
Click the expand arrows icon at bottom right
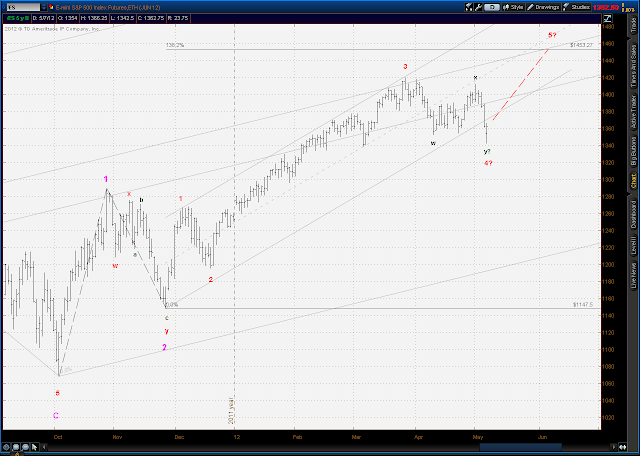[x=622, y=447]
